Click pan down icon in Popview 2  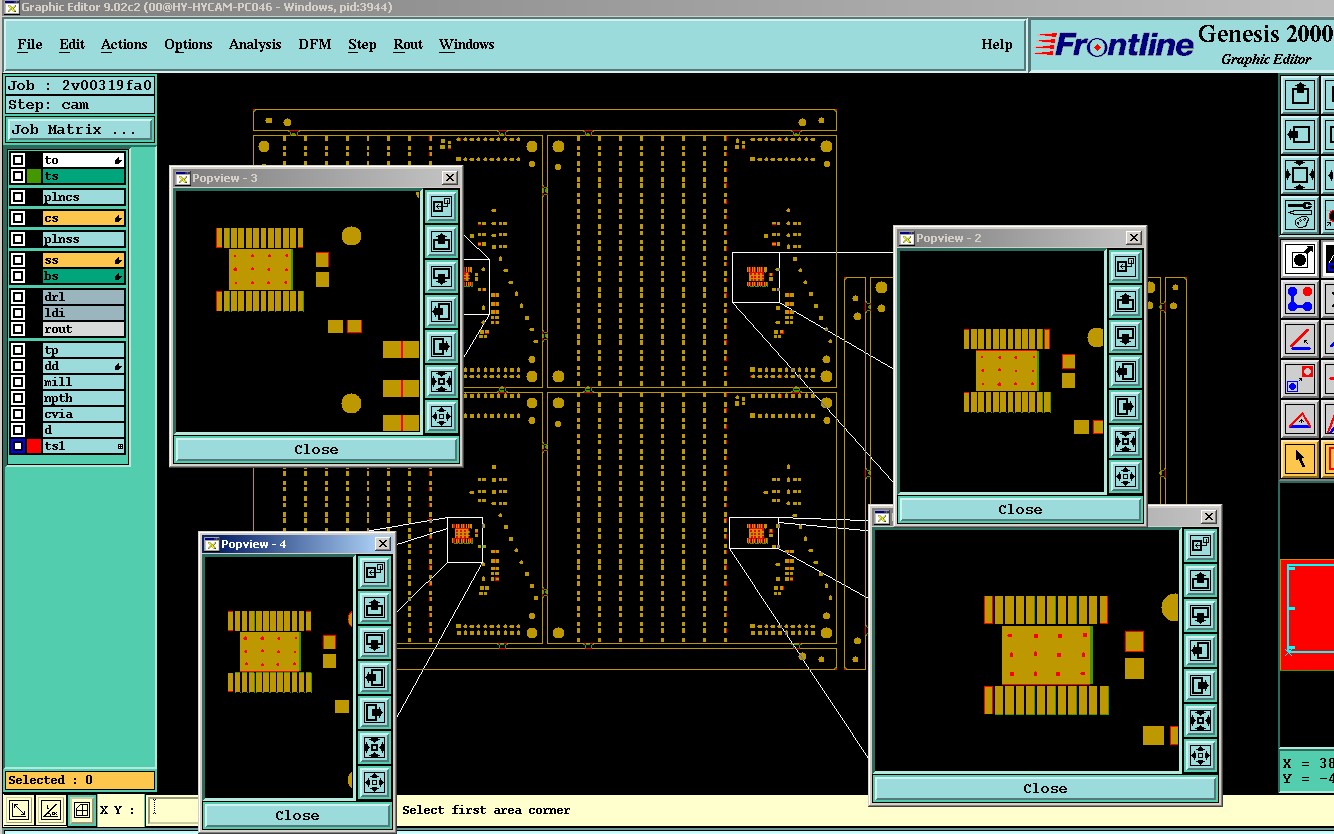pyautogui.click(x=1125, y=336)
